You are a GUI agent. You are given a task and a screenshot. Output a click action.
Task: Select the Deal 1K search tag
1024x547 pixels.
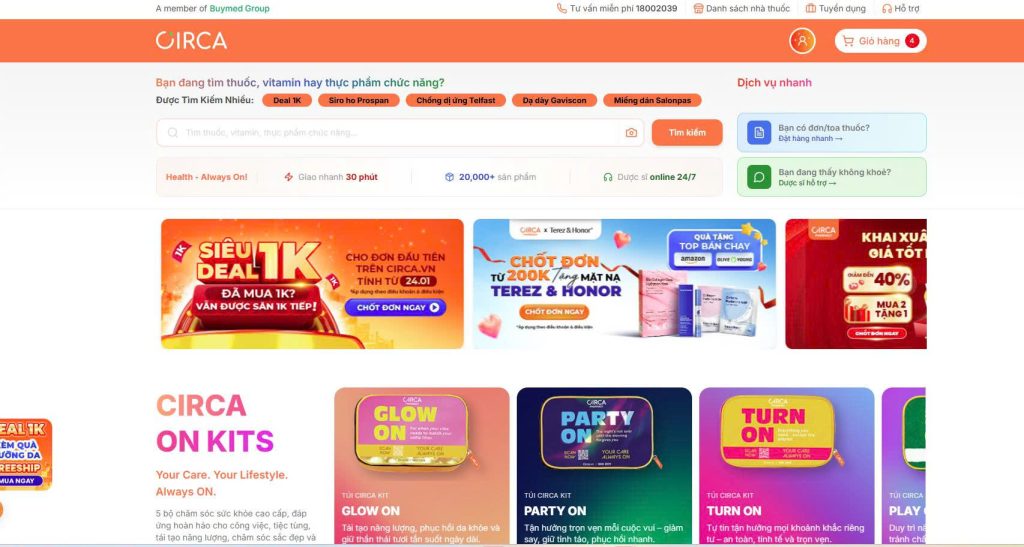pyautogui.click(x=287, y=101)
